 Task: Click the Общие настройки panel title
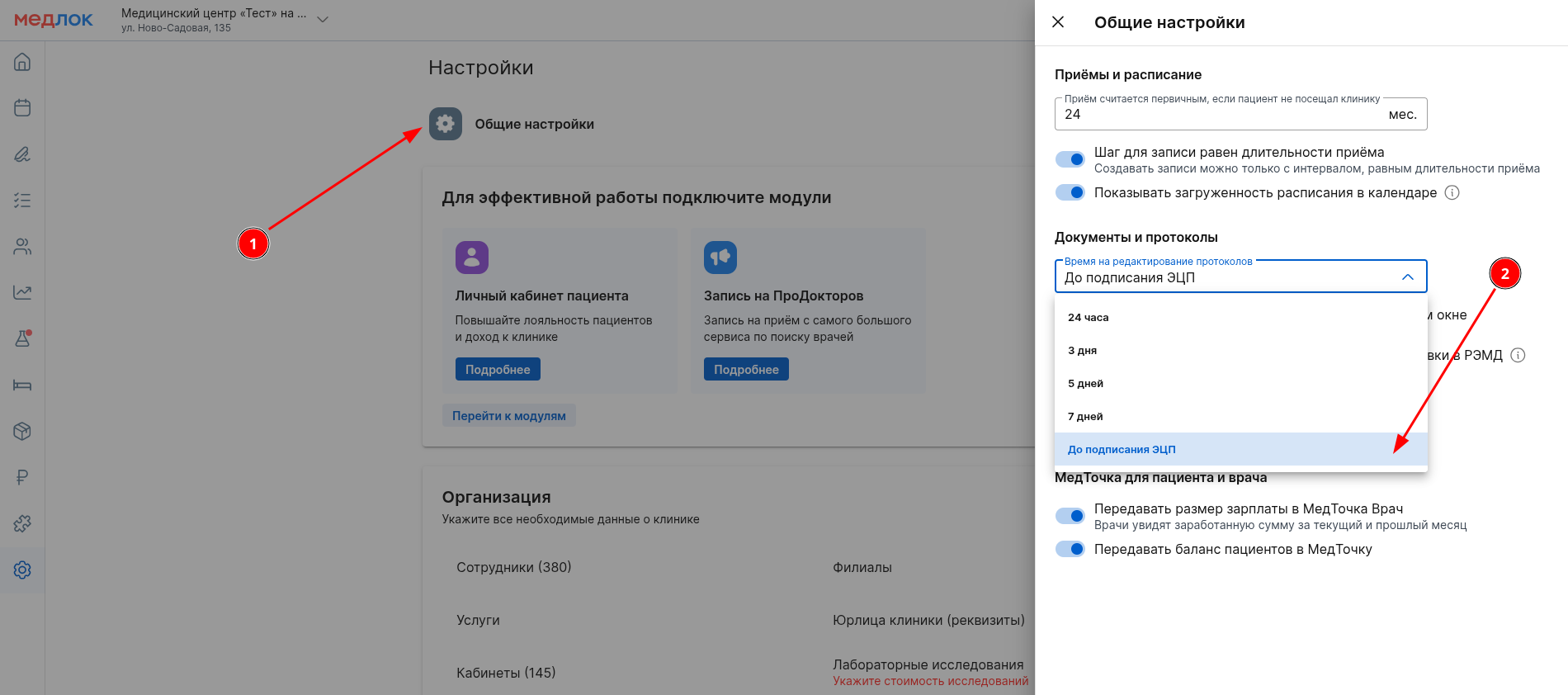[x=1169, y=22]
